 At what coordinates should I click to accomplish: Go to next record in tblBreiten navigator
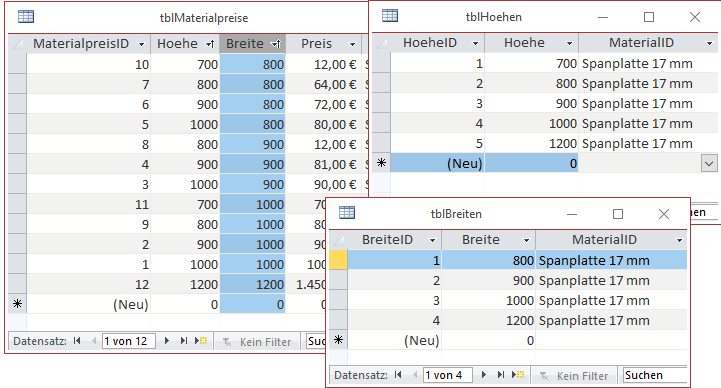tap(484, 375)
